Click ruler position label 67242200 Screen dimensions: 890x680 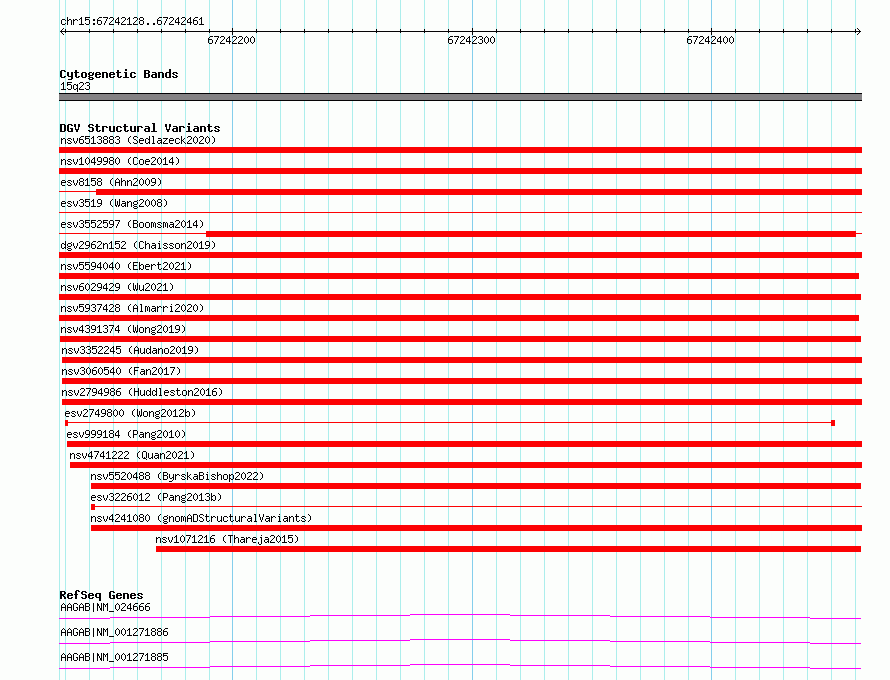coord(231,40)
